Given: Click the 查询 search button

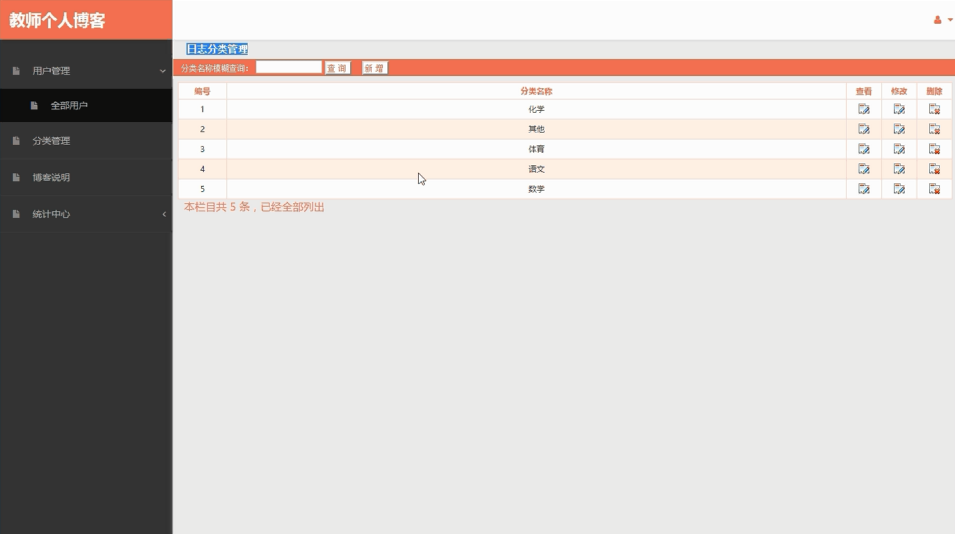Looking at the screenshot, I should [337, 68].
